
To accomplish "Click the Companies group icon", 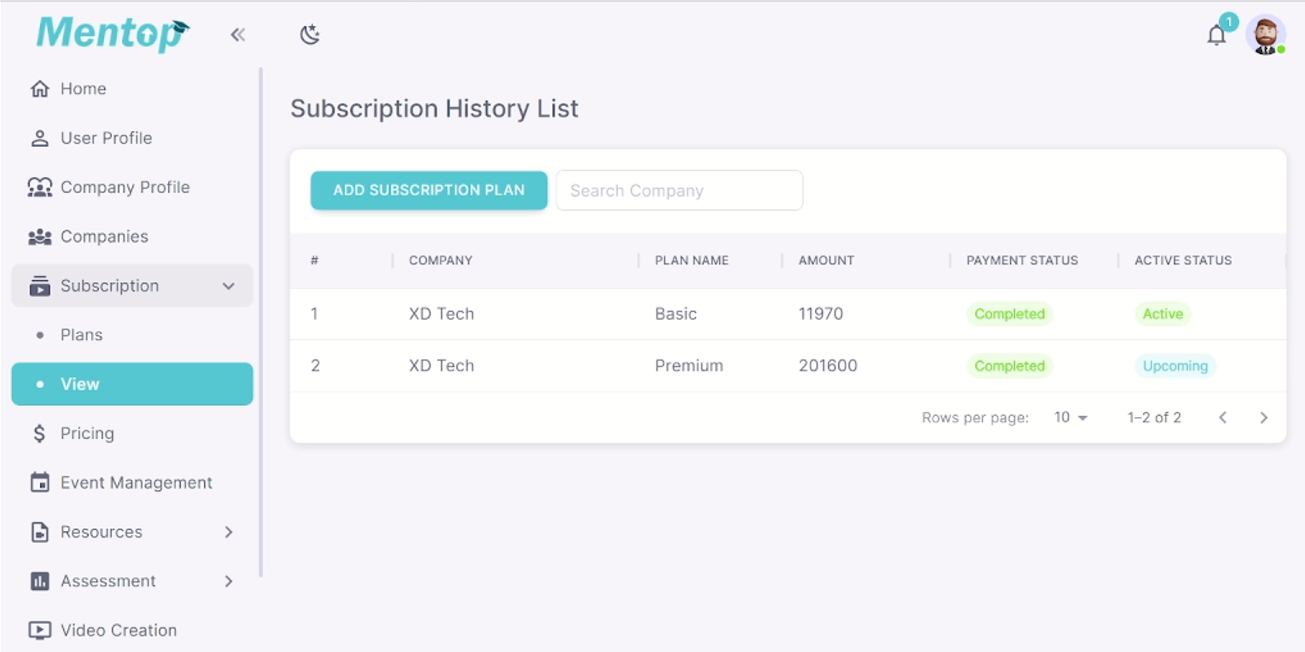I will pyautogui.click(x=40, y=237).
